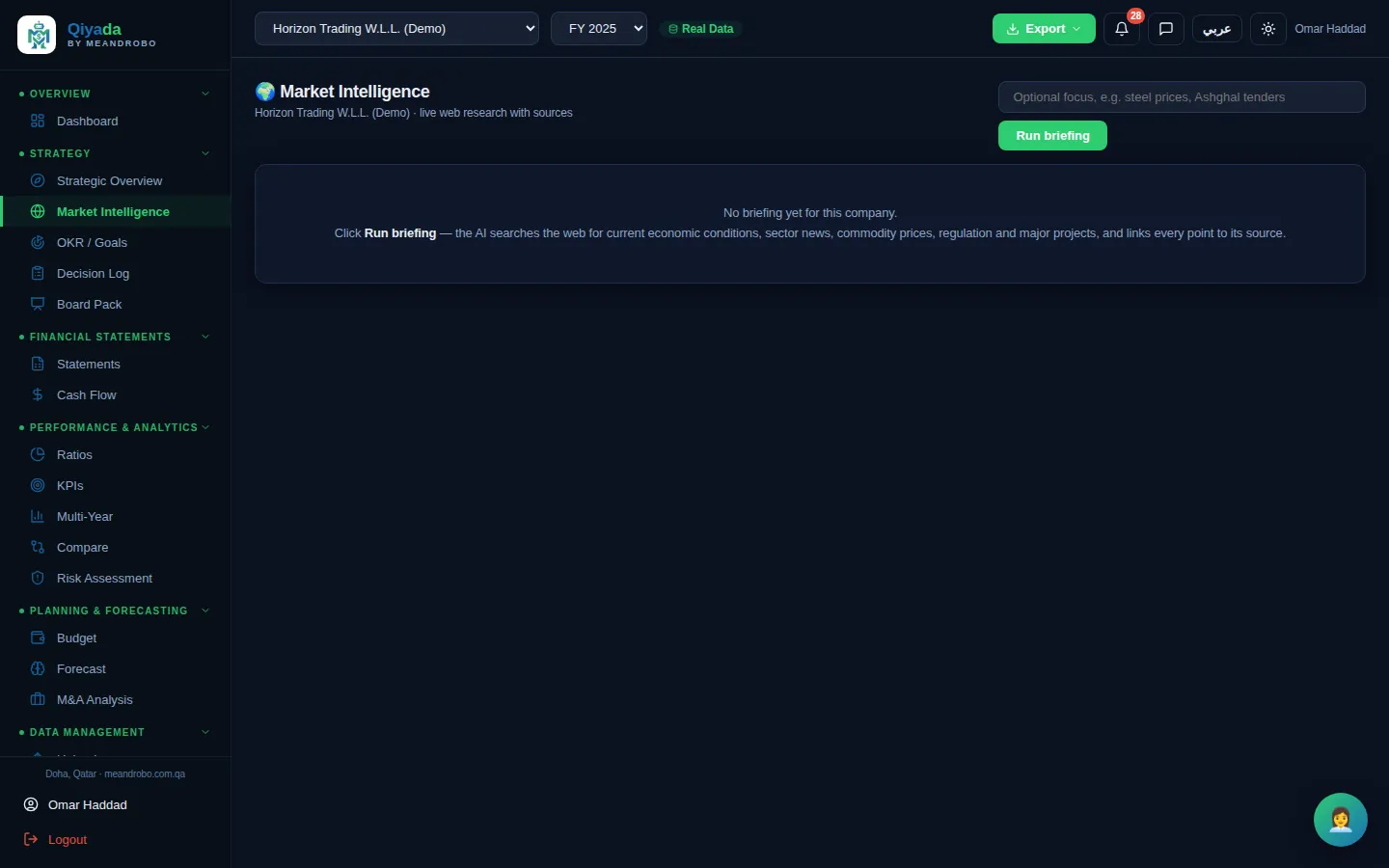Open the chat messages icon
1389x868 pixels.
point(1166,29)
